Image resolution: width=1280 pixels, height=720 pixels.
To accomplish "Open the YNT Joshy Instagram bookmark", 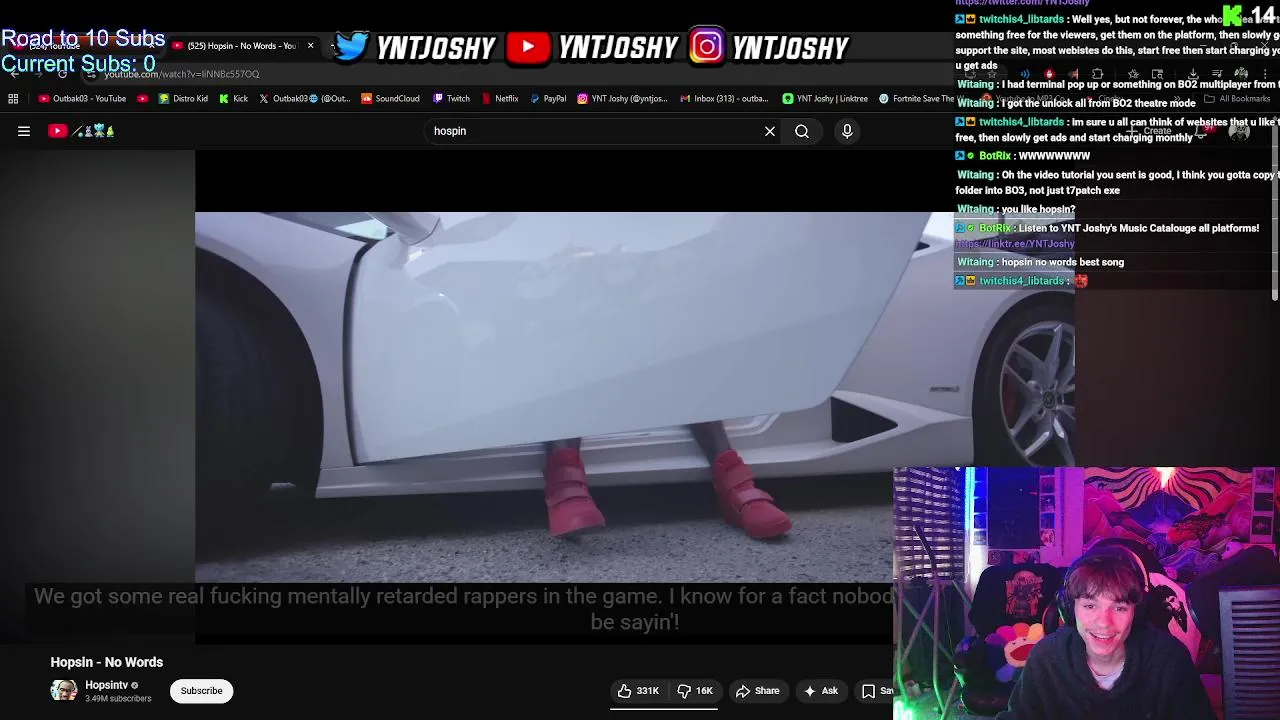I will [622, 99].
